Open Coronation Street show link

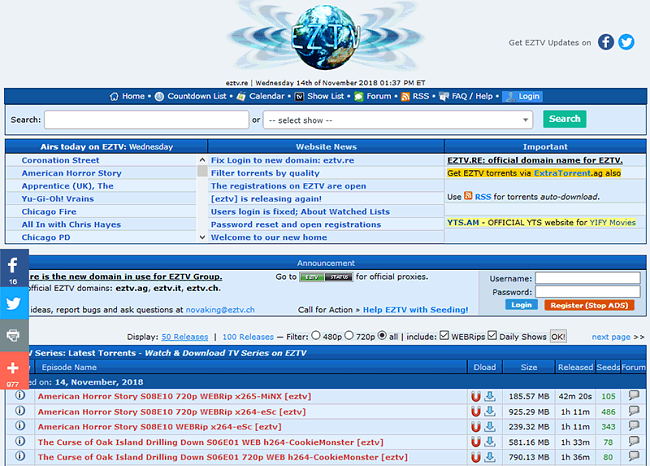point(61,160)
